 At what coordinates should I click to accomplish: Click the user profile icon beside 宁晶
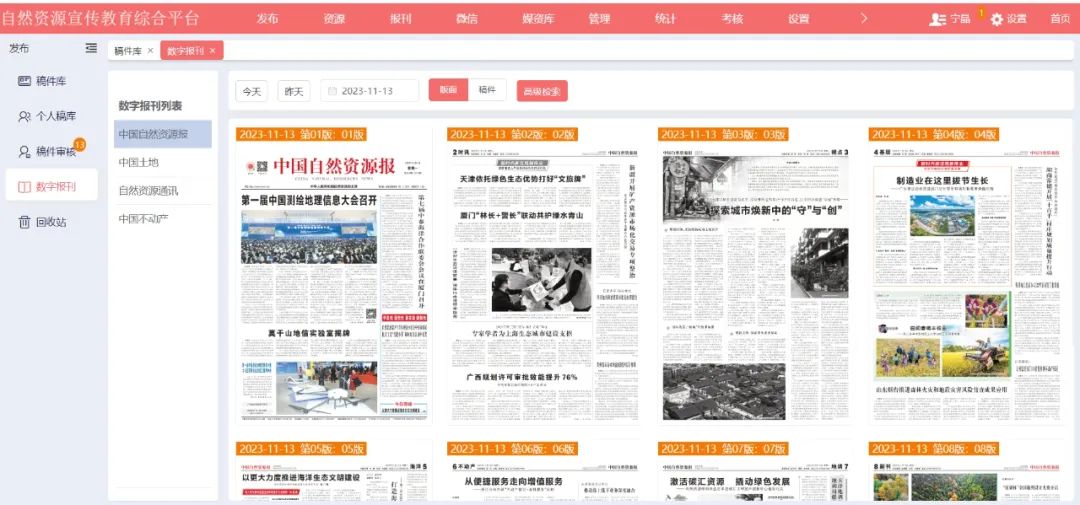[937, 19]
